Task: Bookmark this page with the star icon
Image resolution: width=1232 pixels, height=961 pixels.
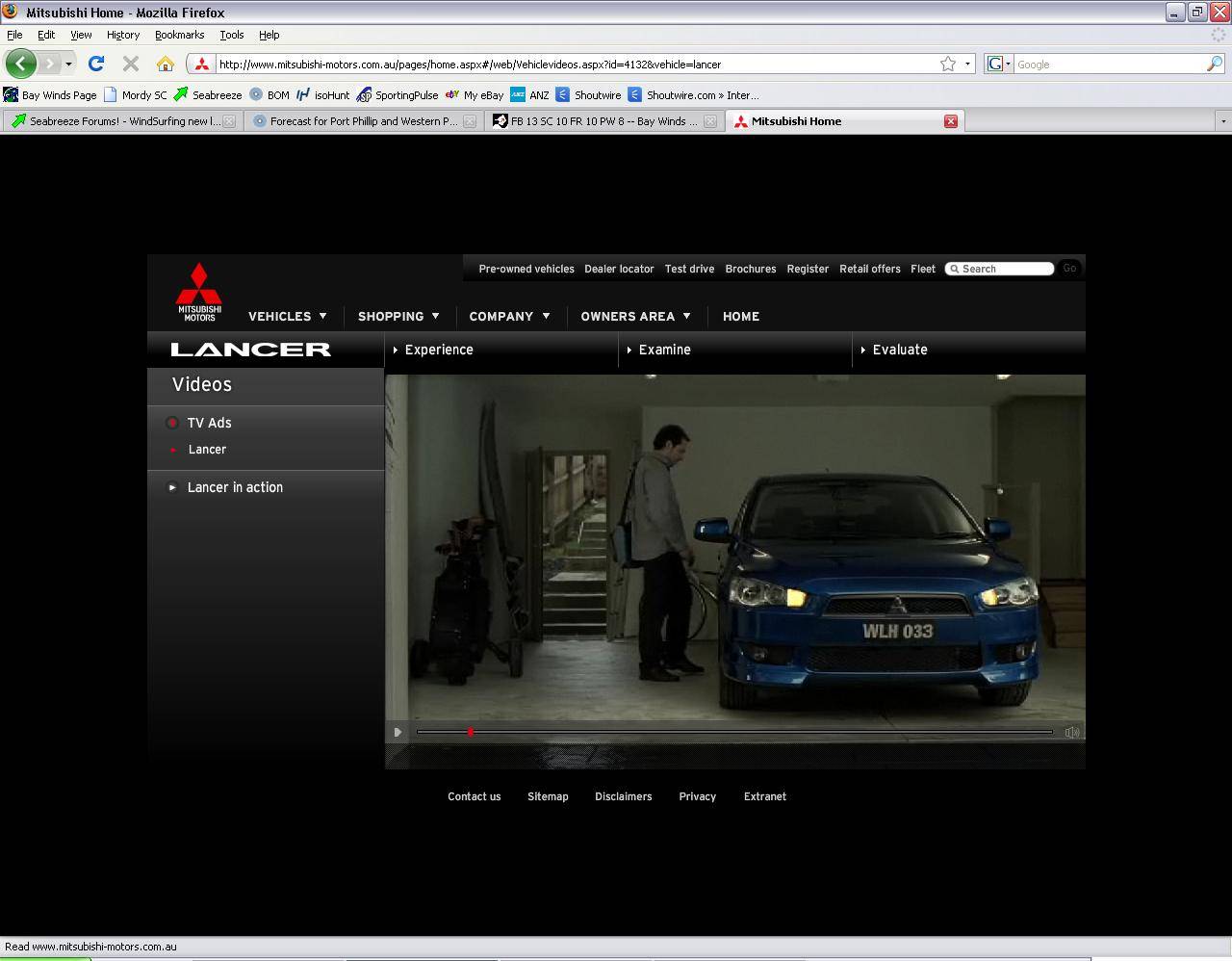Action: pyautogui.click(x=948, y=64)
